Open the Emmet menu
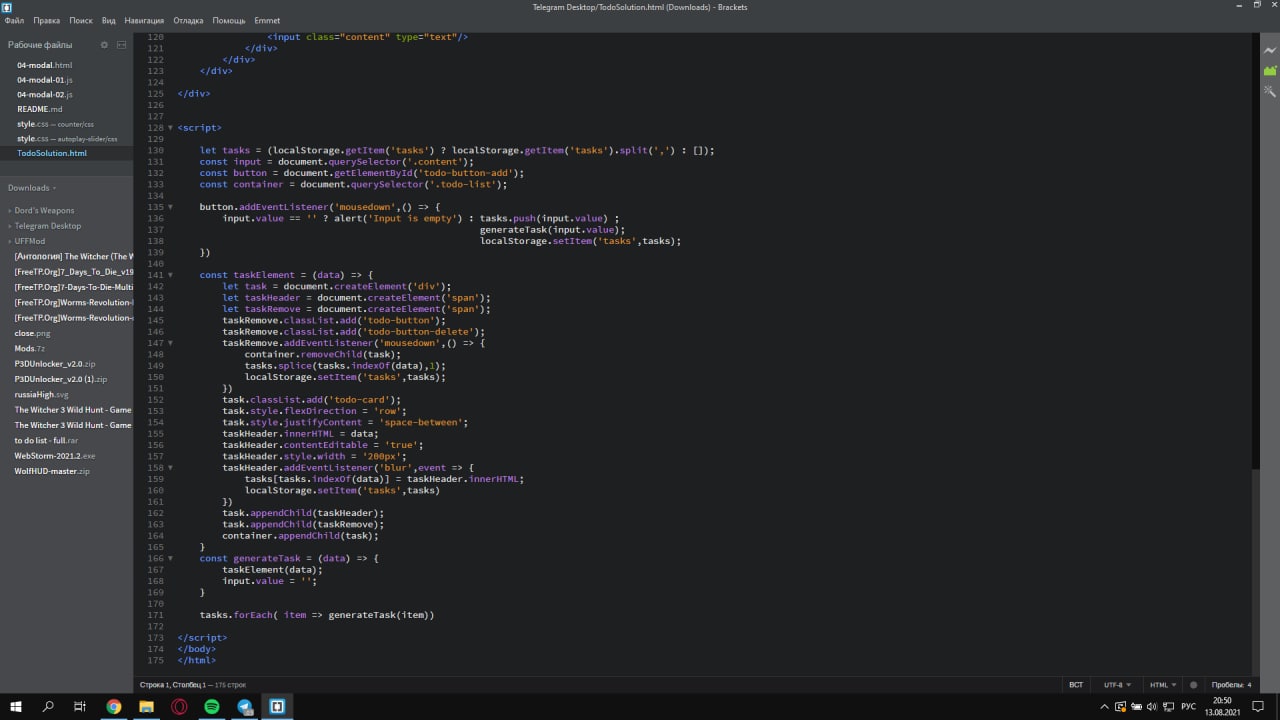 pyautogui.click(x=268, y=20)
